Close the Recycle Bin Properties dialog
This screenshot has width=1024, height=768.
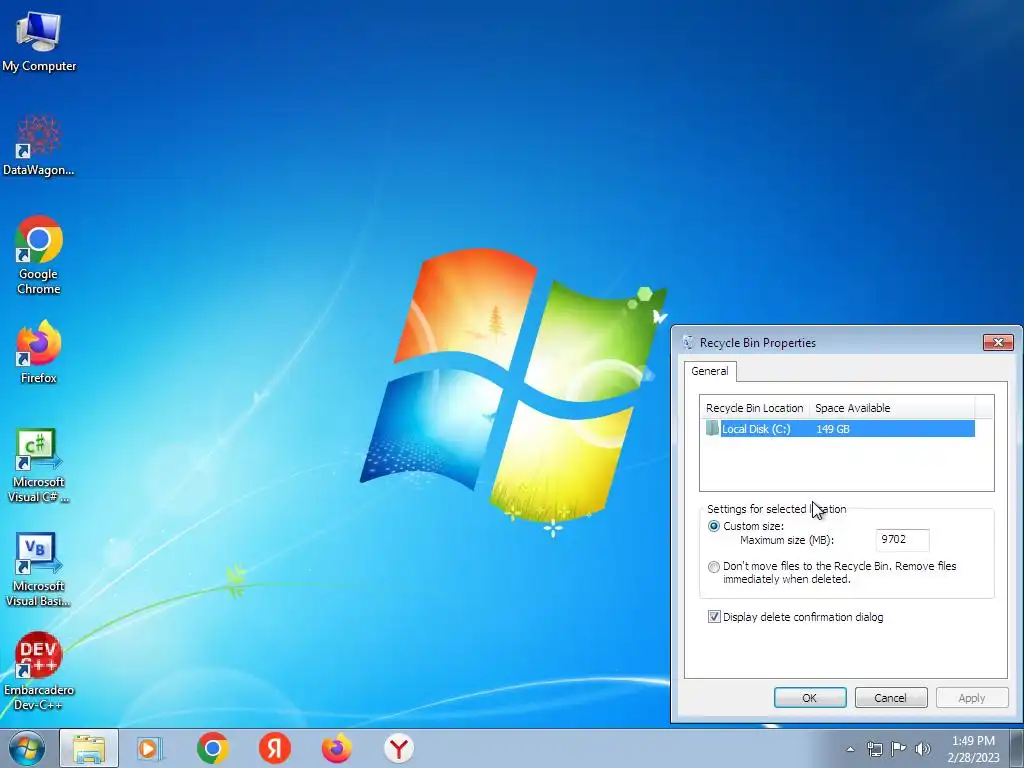coord(998,342)
